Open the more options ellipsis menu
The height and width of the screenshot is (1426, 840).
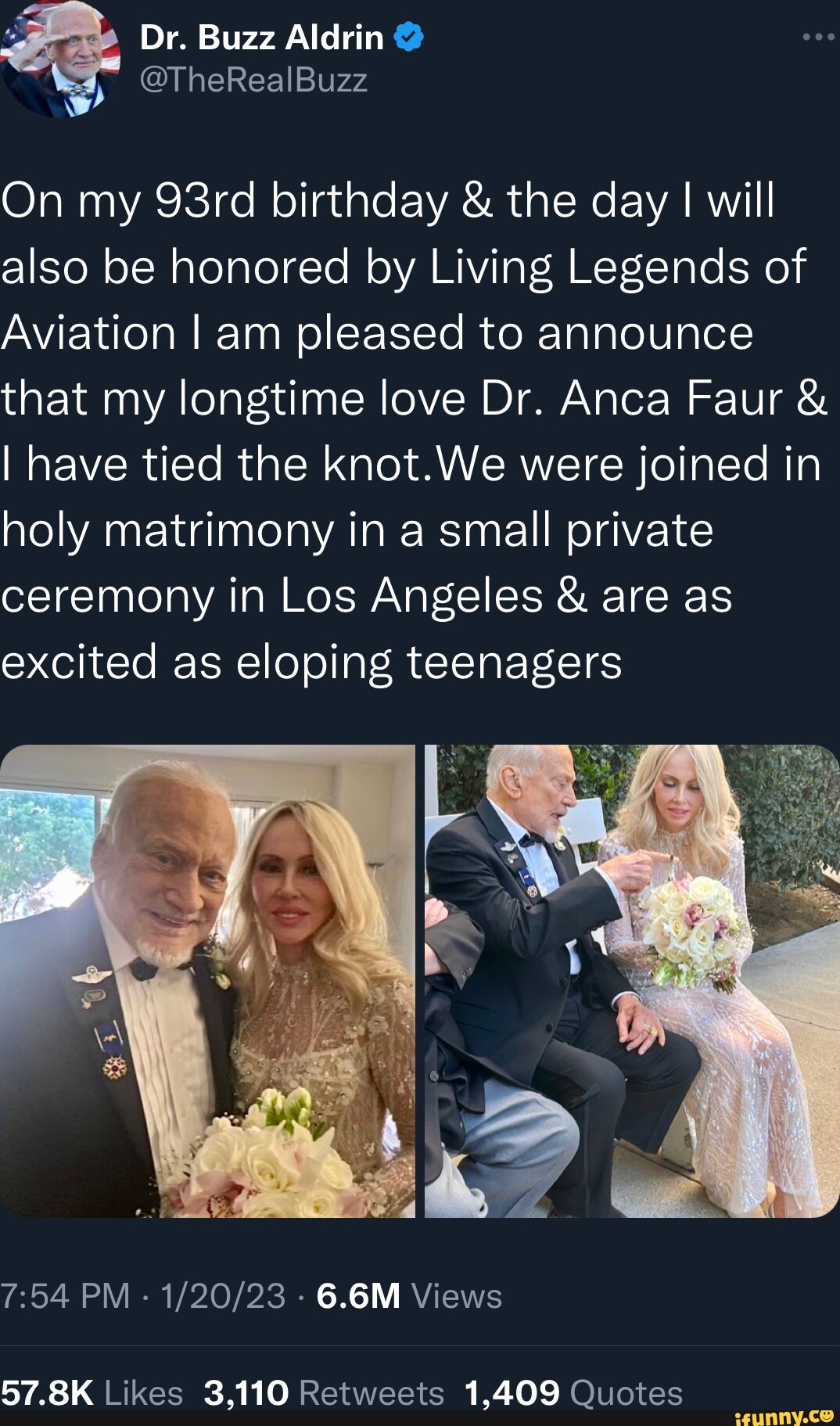819,34
